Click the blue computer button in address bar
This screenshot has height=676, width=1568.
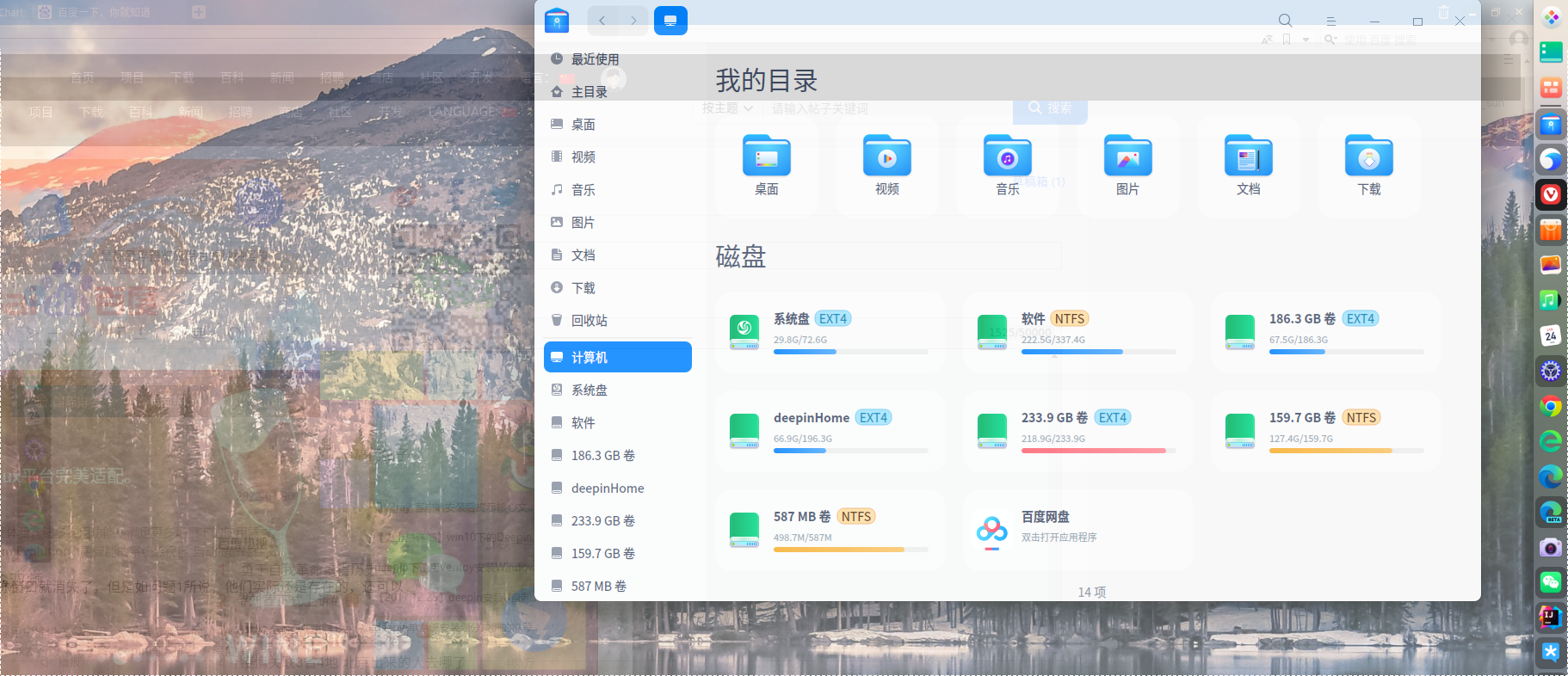click(670, 20)
